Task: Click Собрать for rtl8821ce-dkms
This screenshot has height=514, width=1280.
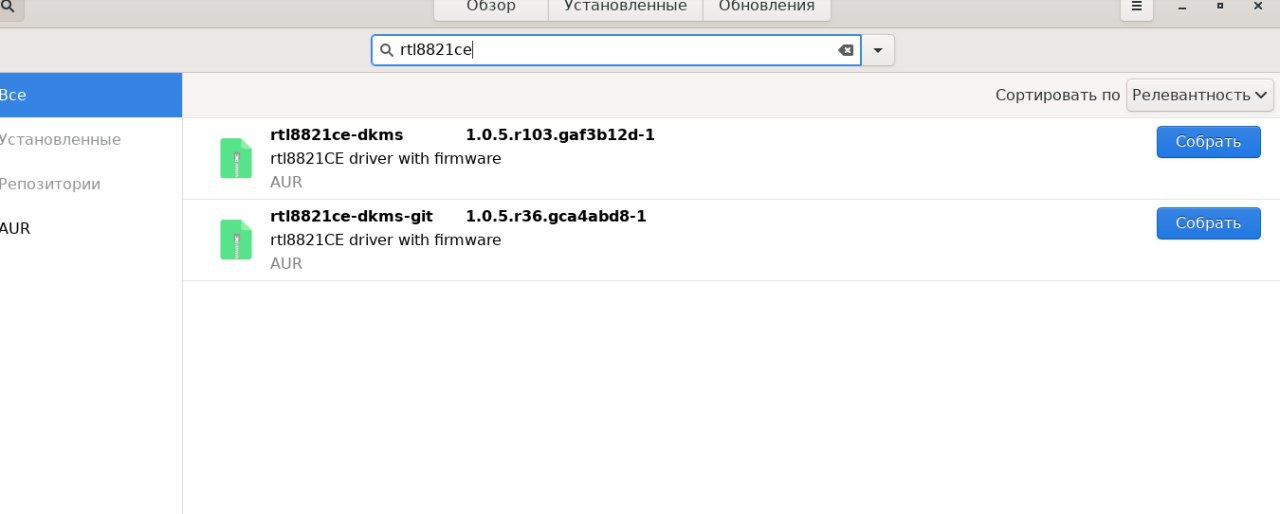Action: [1208, 141]
